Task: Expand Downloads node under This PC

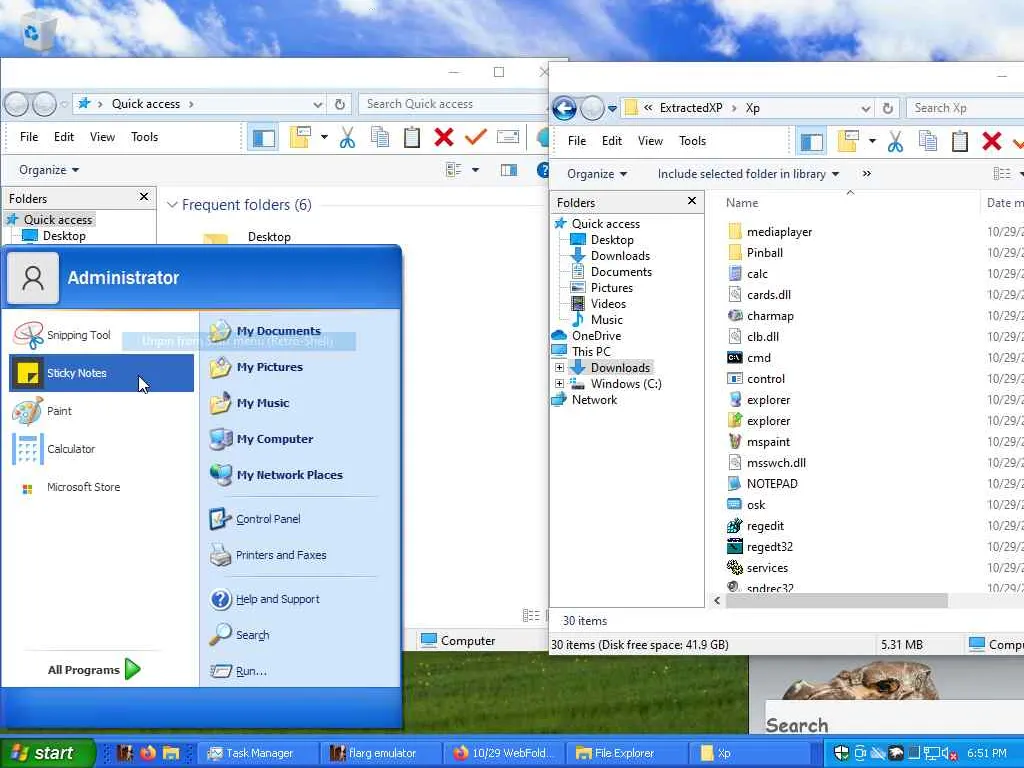Action: click(x=560, y=368)
